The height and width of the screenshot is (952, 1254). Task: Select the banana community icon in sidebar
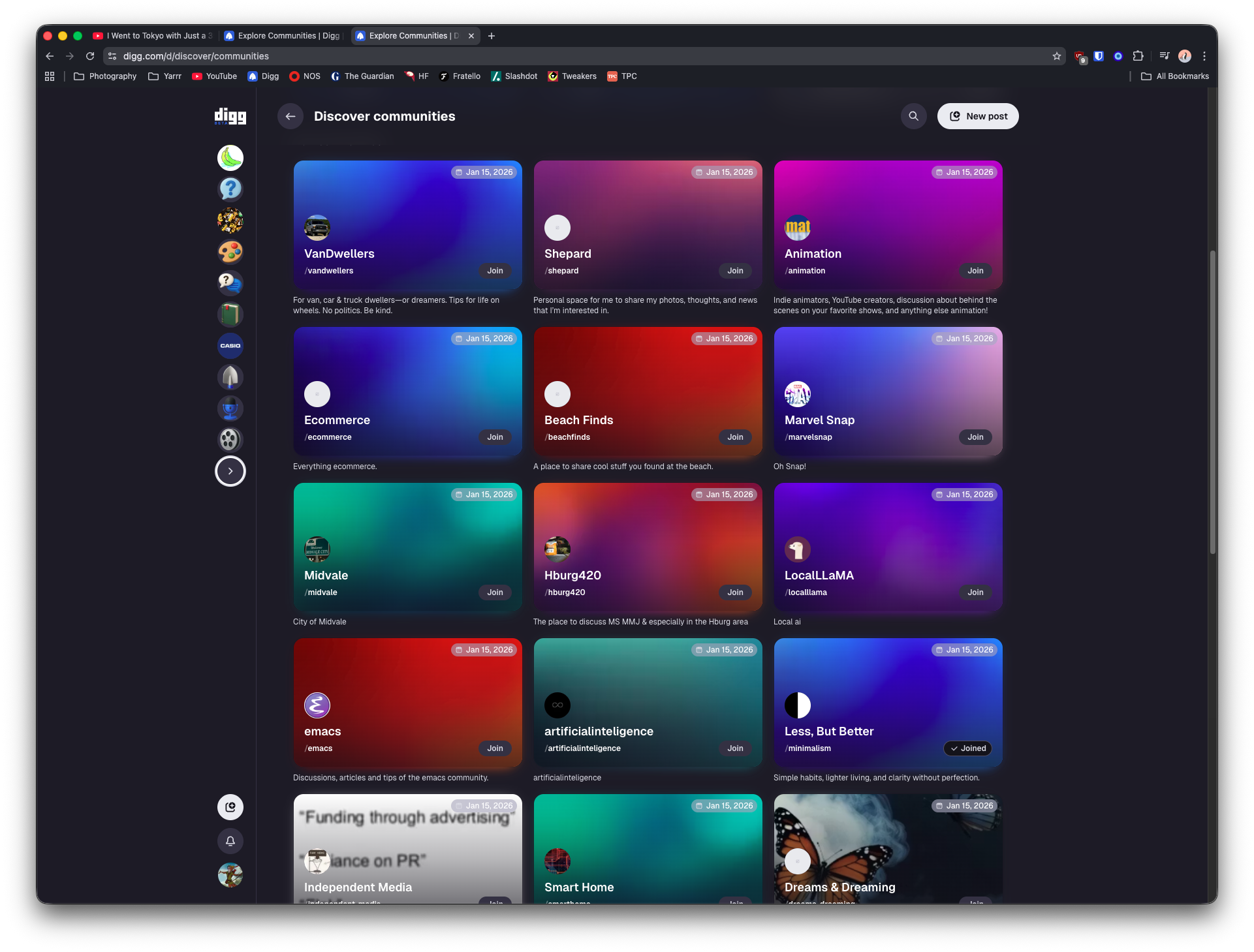click(230, 157)
